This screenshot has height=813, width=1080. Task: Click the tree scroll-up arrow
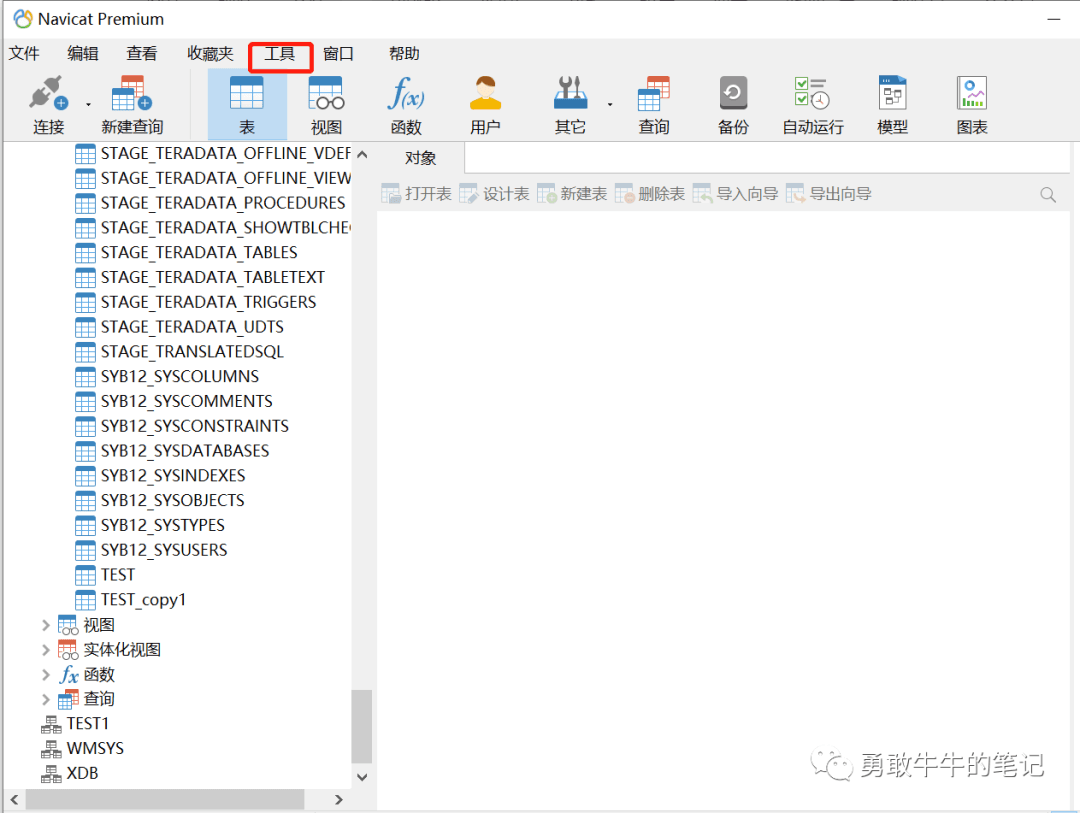362,154
